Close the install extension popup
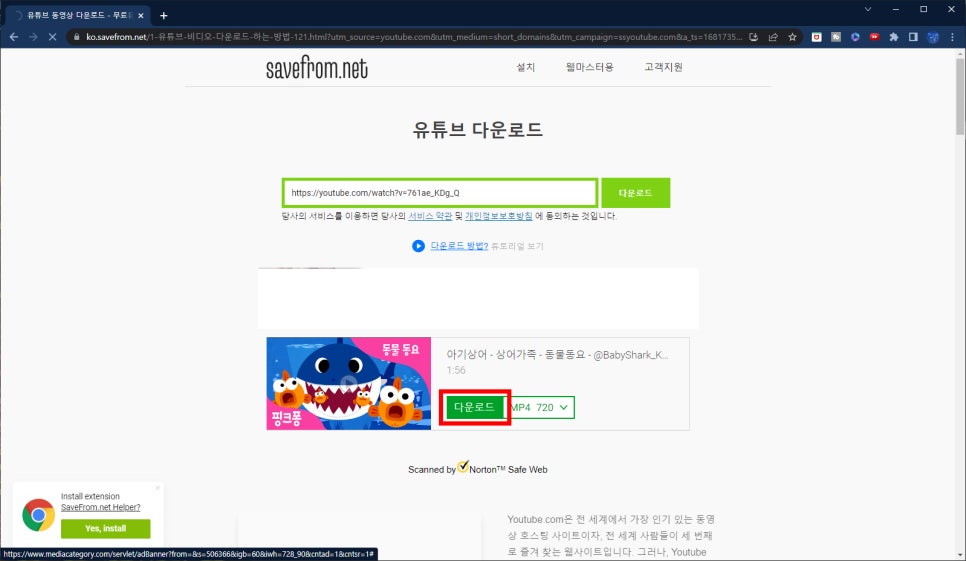The height and width of the screenshot is (561, 966). click(x=158, y=488)
